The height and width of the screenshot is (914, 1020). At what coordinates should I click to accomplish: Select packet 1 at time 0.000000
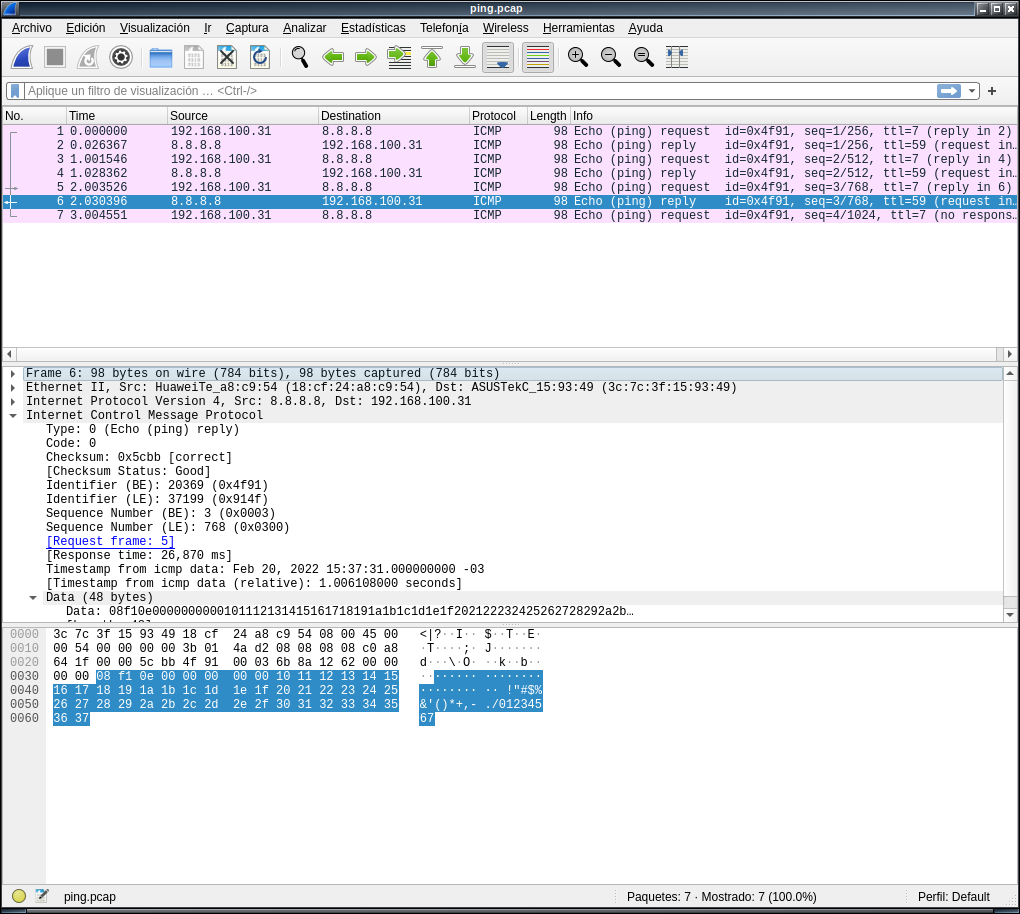click(510, 131)
